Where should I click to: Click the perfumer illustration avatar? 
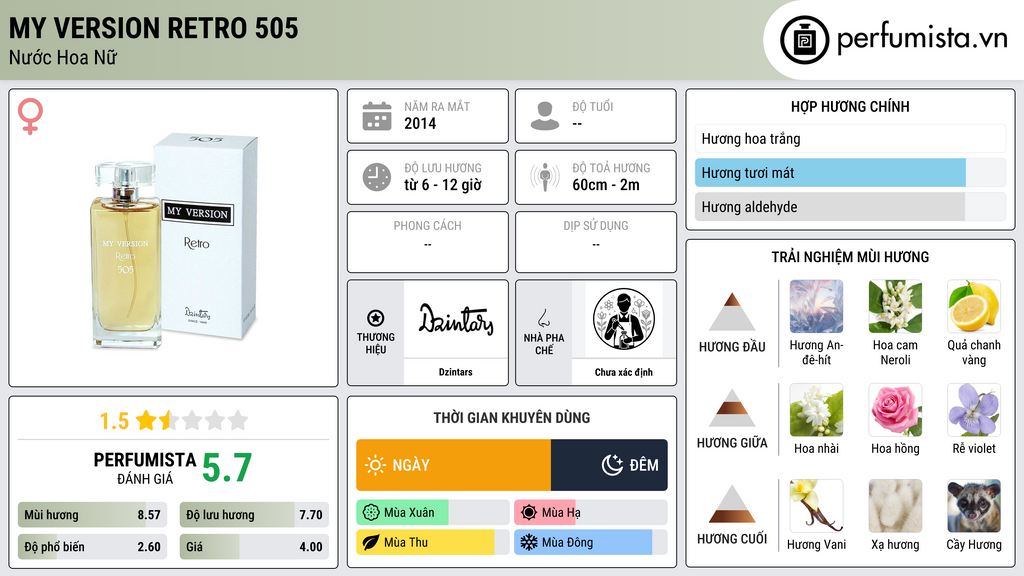click(624, 319)
